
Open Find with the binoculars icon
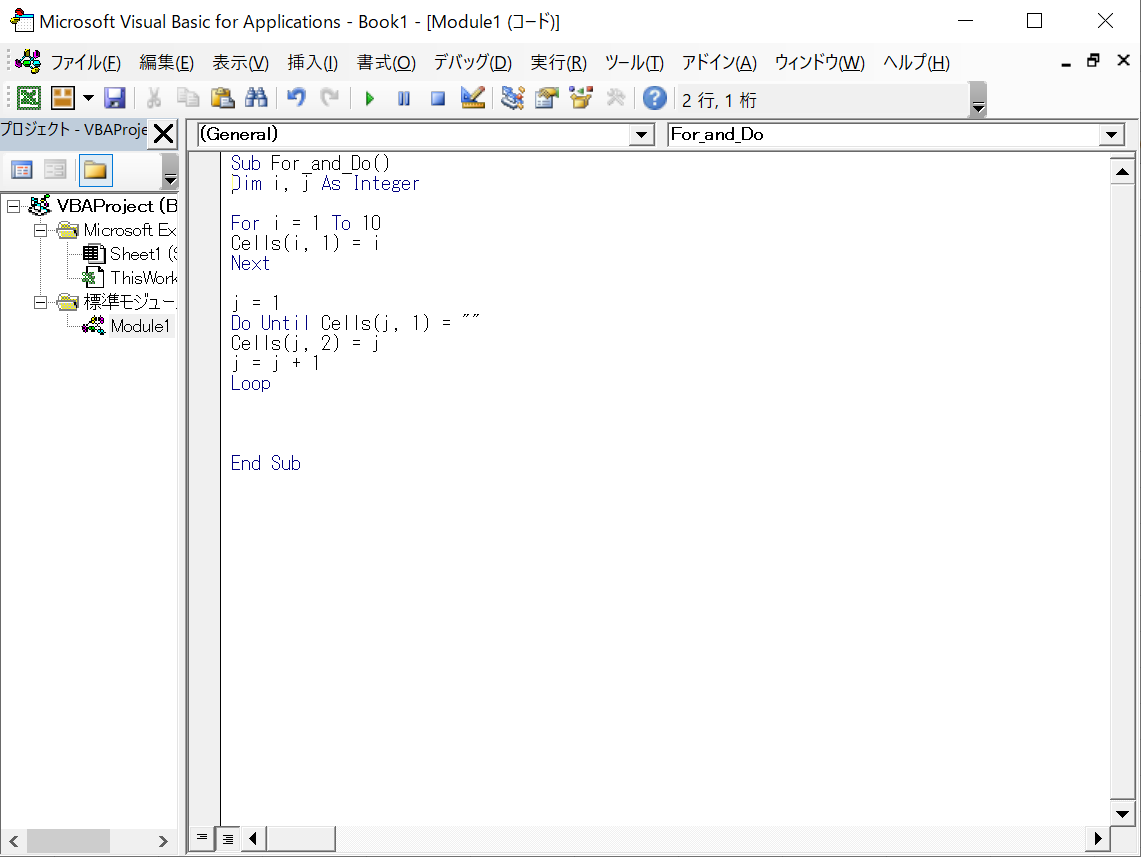[x=256, y=97]
